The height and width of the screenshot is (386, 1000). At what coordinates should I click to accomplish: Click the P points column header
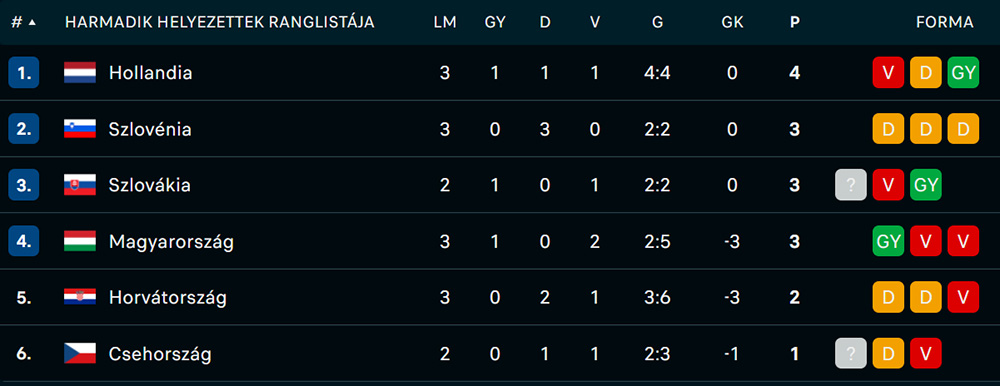(795, 22)
